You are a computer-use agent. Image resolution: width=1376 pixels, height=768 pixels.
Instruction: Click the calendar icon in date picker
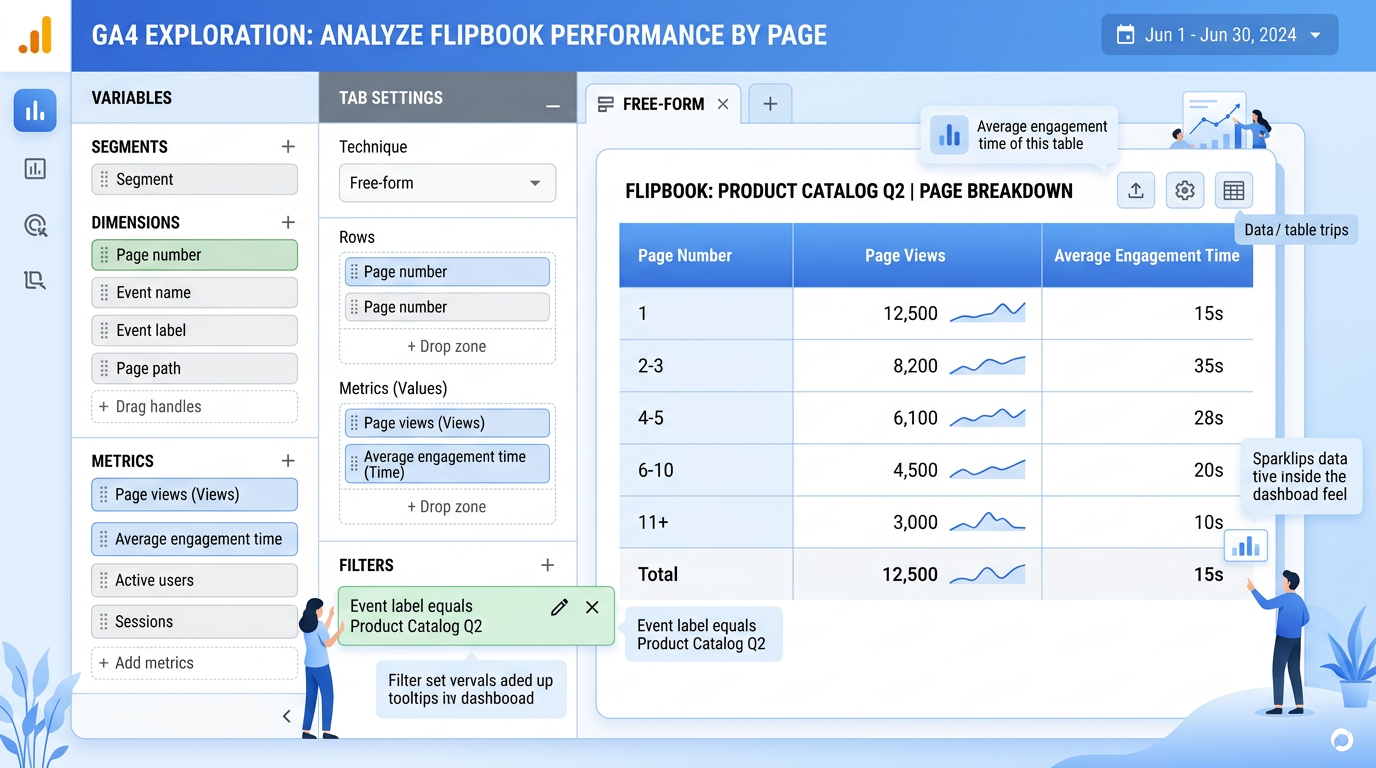point(1125,35)
